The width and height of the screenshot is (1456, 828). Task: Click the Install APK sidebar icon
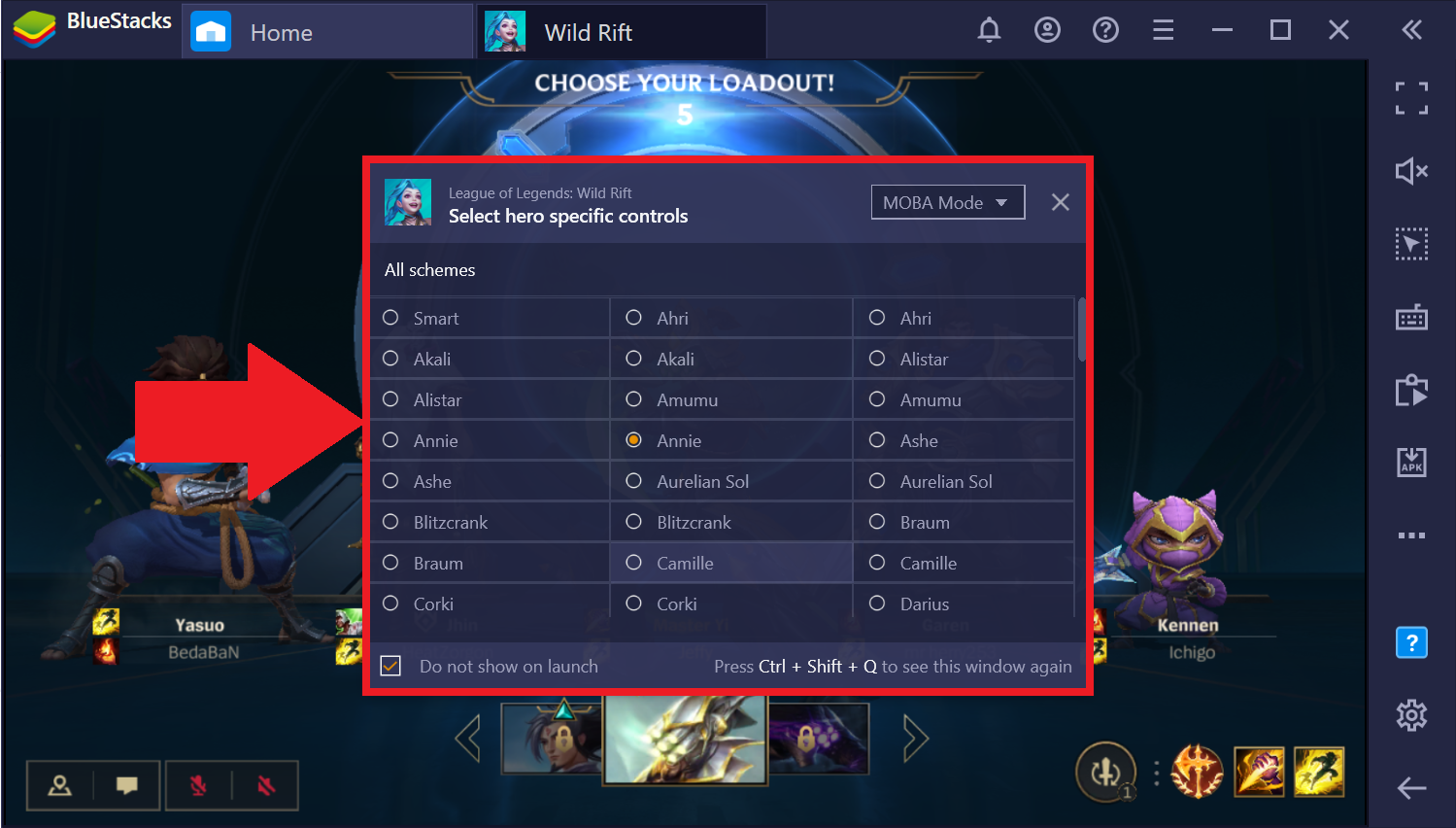click(1411, 462)
